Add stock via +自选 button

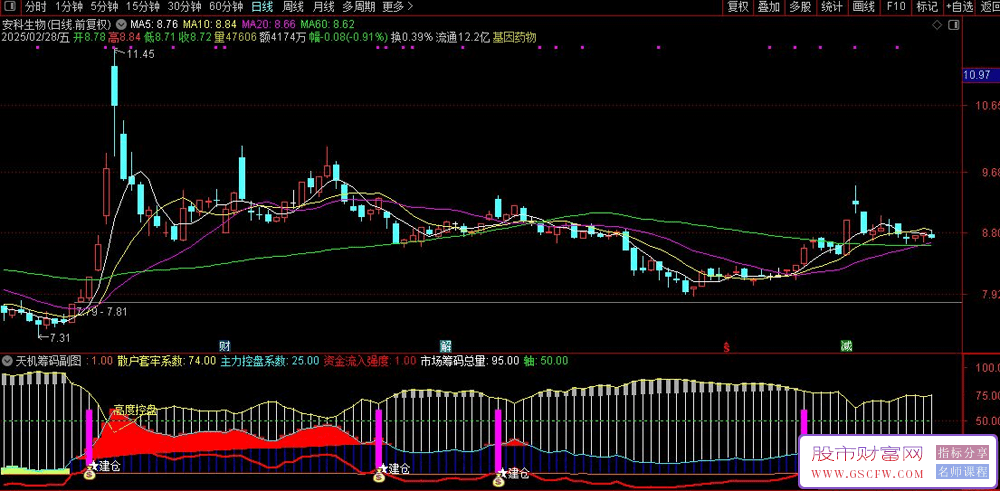click(x=960, y=7)
